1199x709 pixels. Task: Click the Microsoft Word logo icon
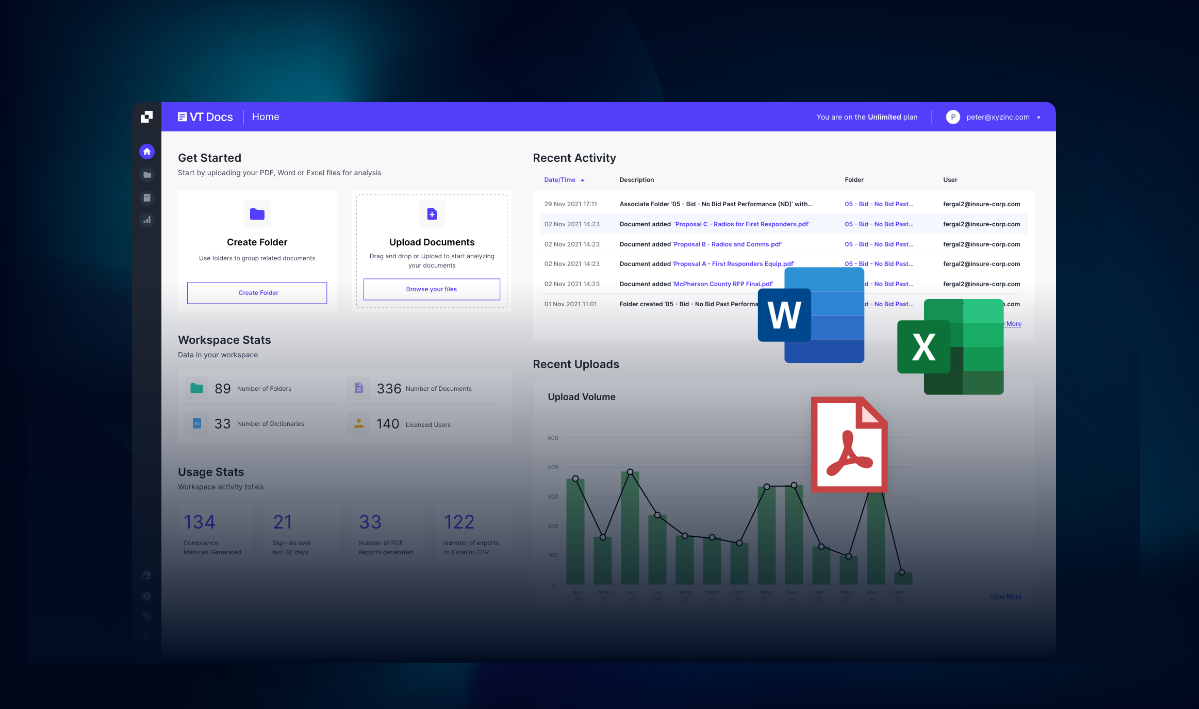pyautogui.click(x=810, y=315)
